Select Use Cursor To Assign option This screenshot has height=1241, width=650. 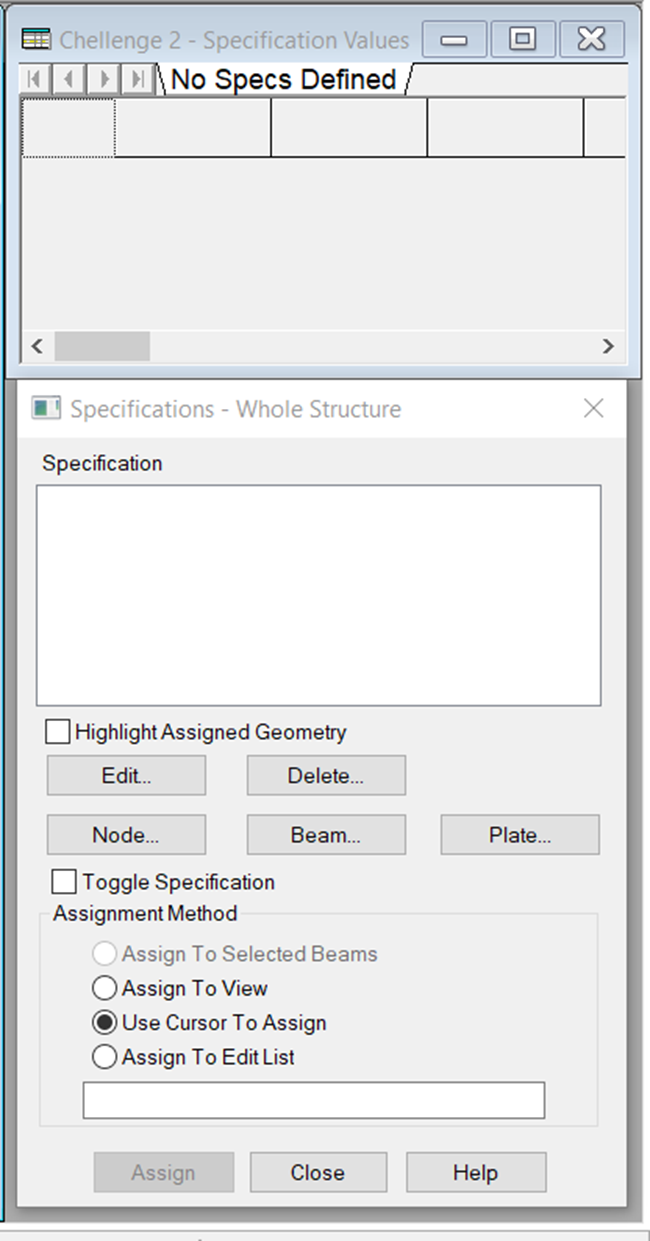click(105, 1022)
